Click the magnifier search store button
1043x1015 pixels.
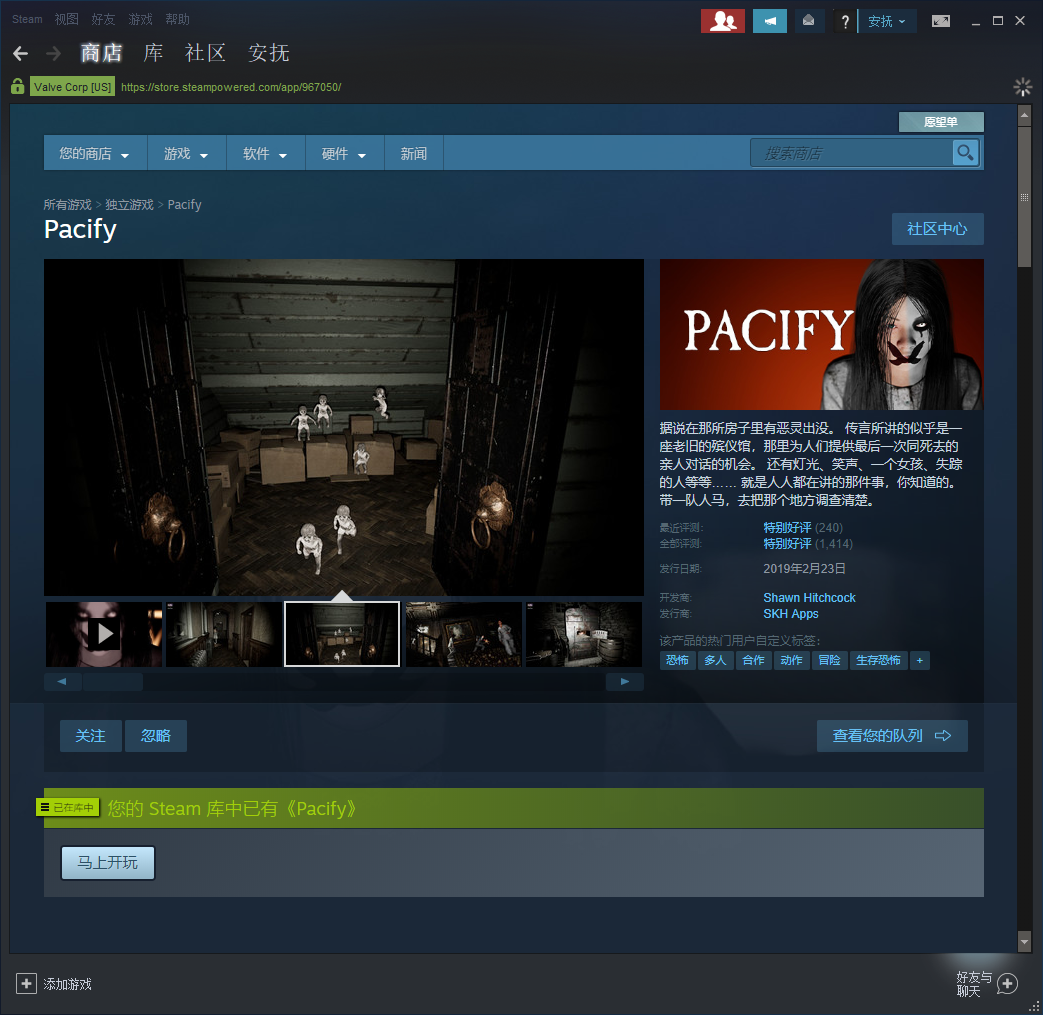point(965,153)
